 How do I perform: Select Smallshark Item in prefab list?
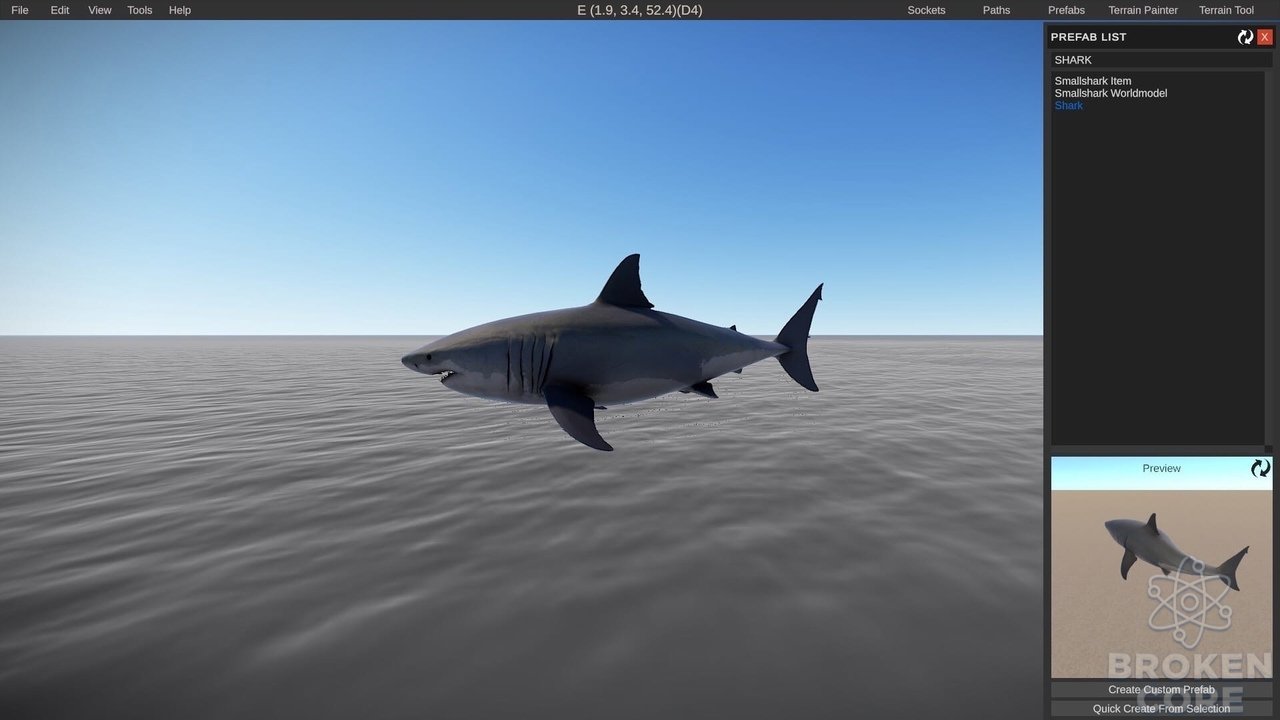point(1093,81)
